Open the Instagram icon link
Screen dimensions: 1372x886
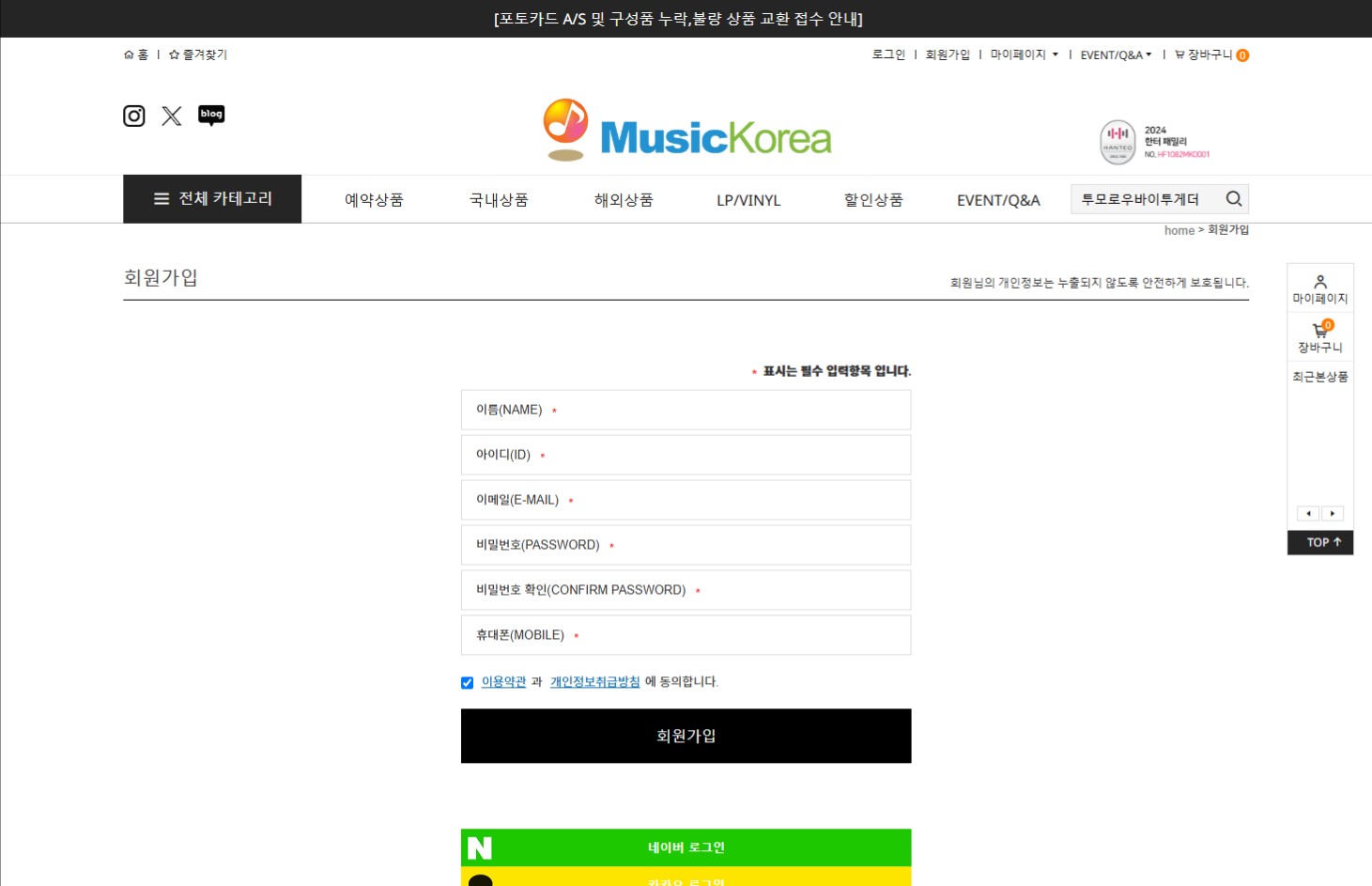click(134, 116)
